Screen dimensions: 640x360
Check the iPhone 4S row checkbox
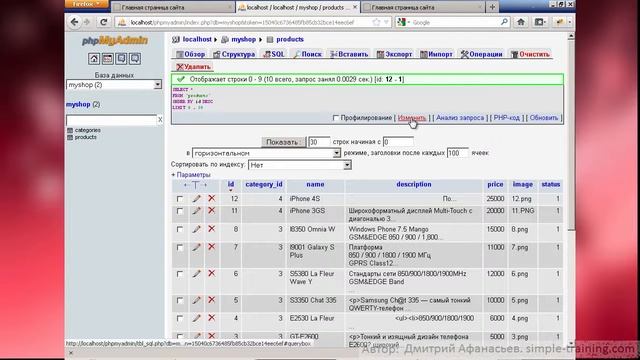tap(180, 199)
